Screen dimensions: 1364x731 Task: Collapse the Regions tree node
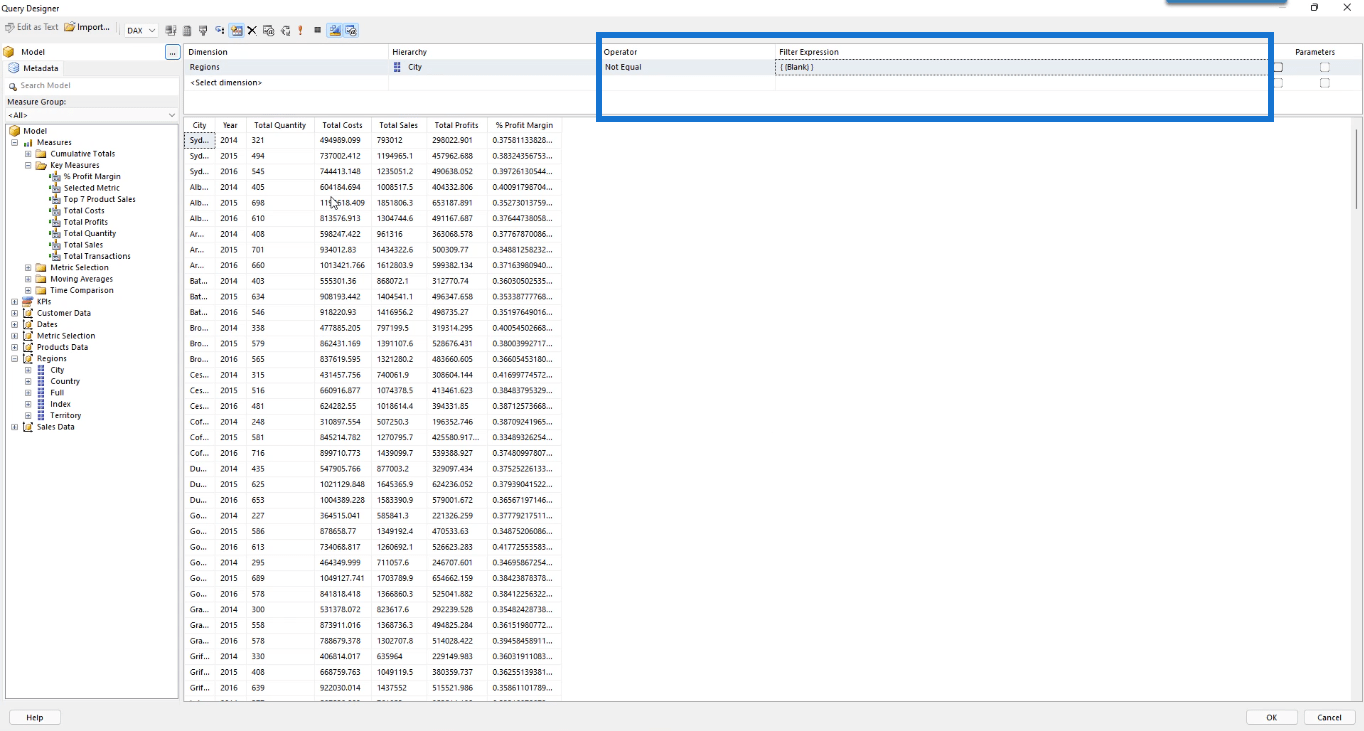(x=15, y=358)
